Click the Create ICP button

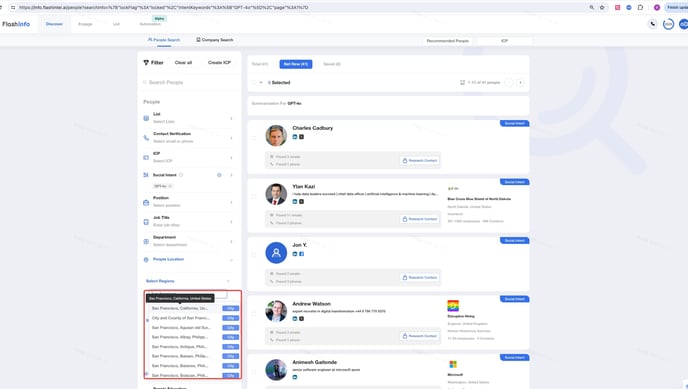click(219, 63)
